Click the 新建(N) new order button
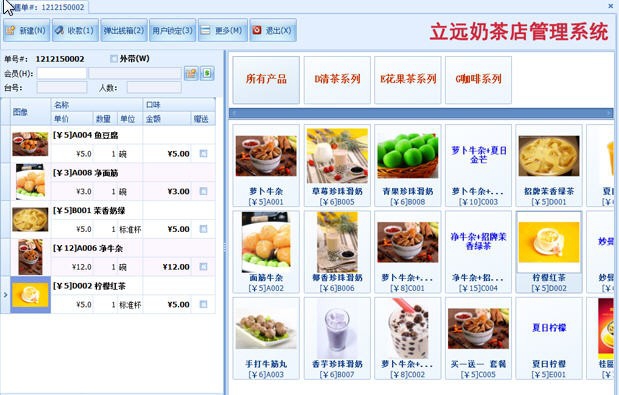This screenshot has width=619, height=395. click(26, 30)
